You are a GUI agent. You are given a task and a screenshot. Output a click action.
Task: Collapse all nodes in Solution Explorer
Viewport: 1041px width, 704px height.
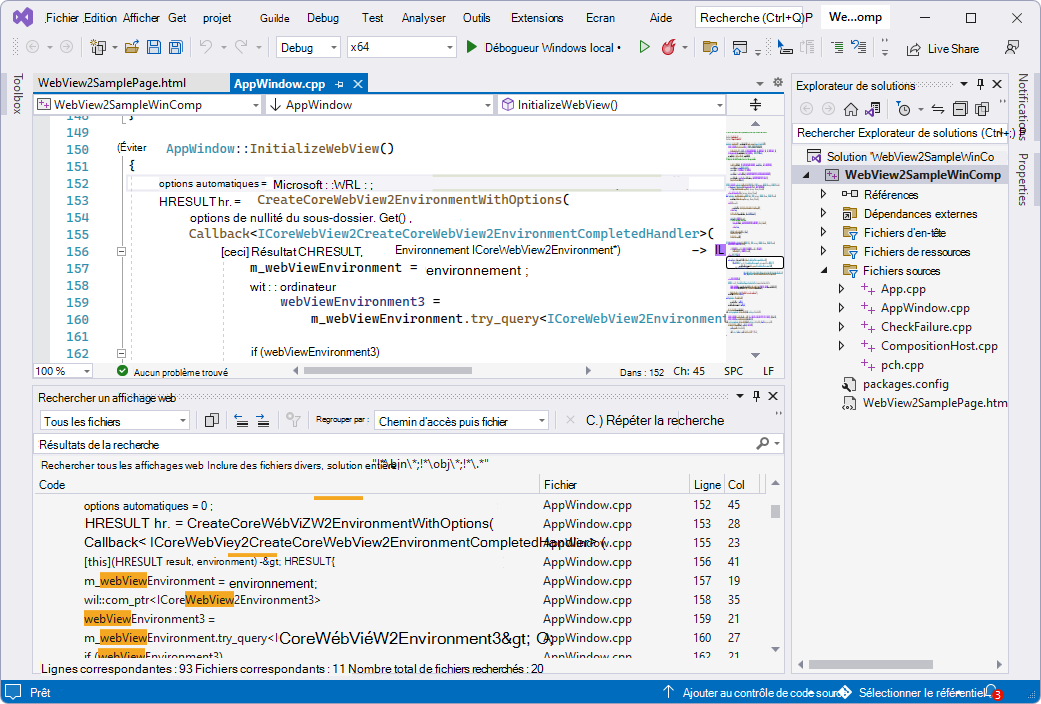pos(961,109)
